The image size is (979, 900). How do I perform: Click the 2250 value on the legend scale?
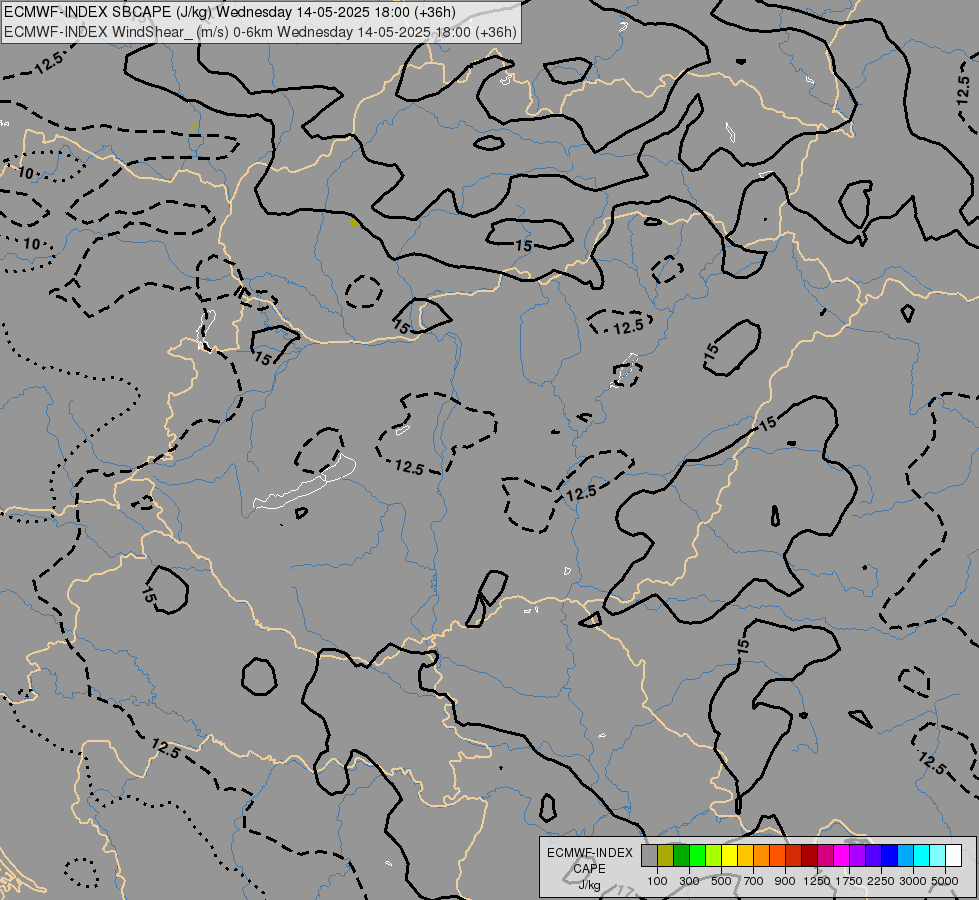click(881, 881)
